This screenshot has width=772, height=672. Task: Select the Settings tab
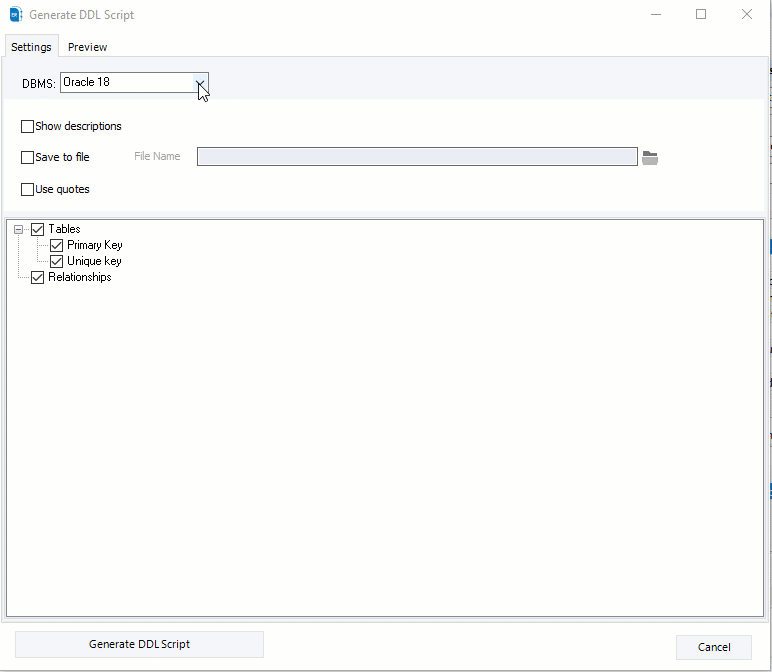tap(31, 47)
